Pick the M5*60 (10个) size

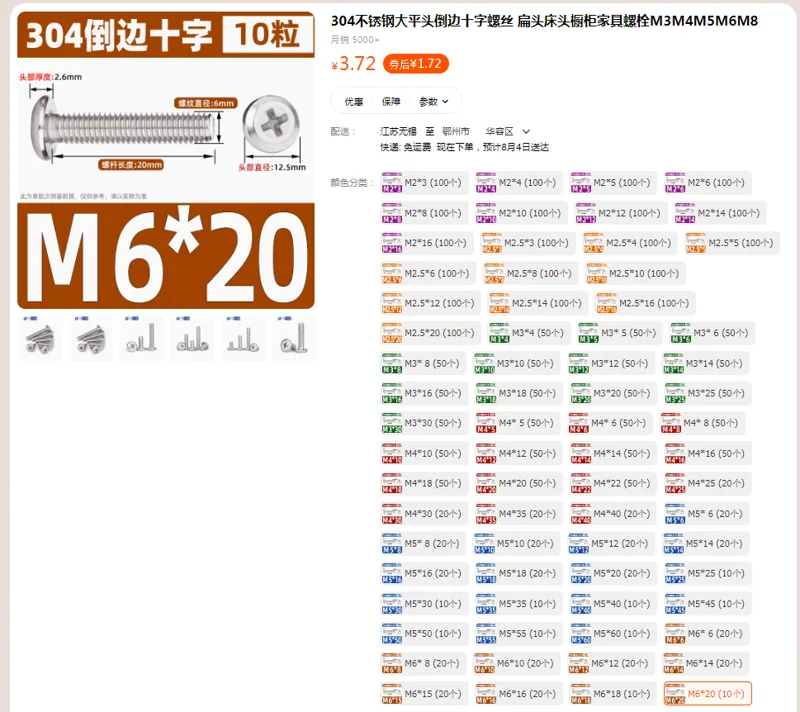point(613,633)
